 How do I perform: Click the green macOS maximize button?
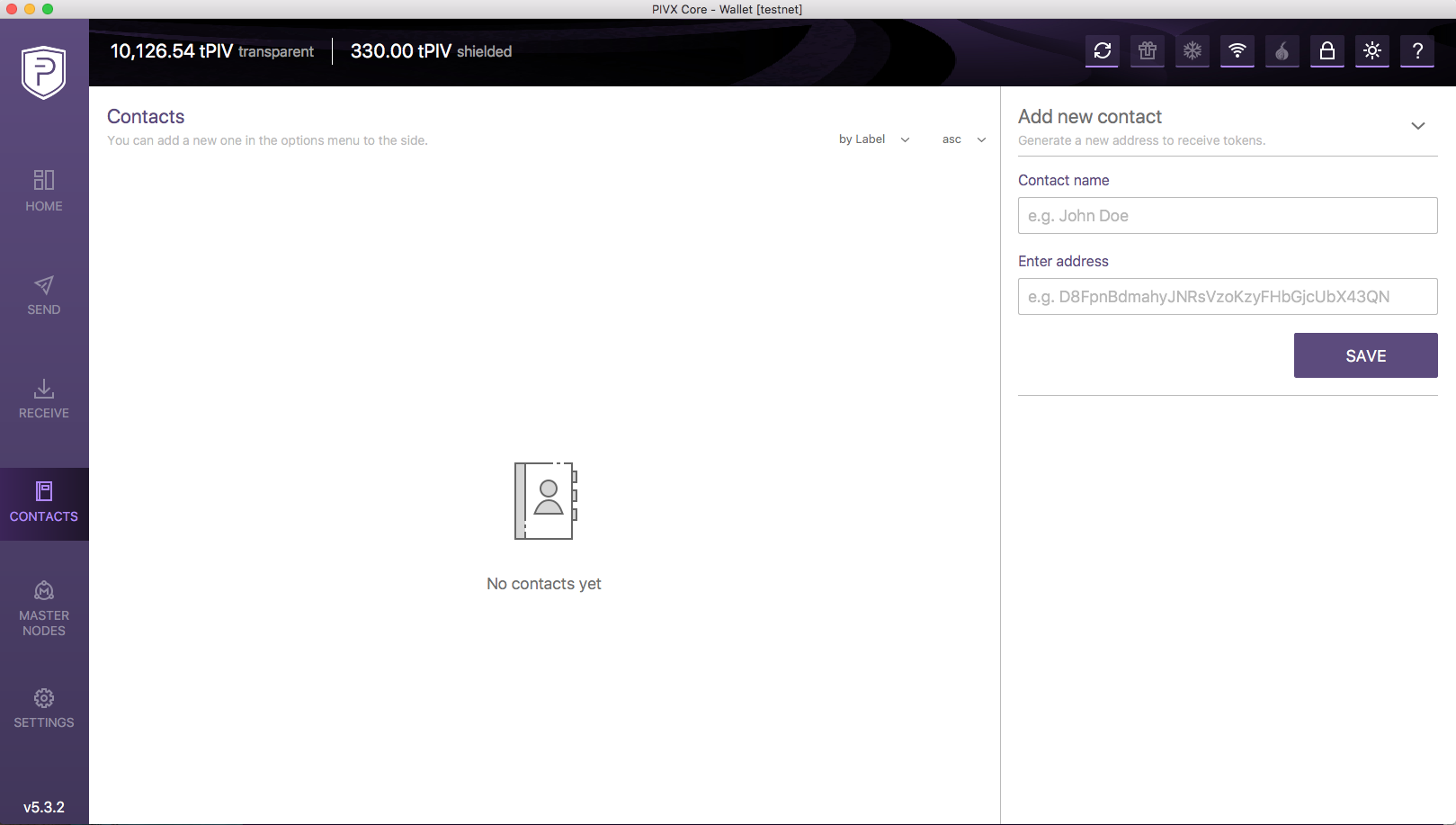point(48,9)
